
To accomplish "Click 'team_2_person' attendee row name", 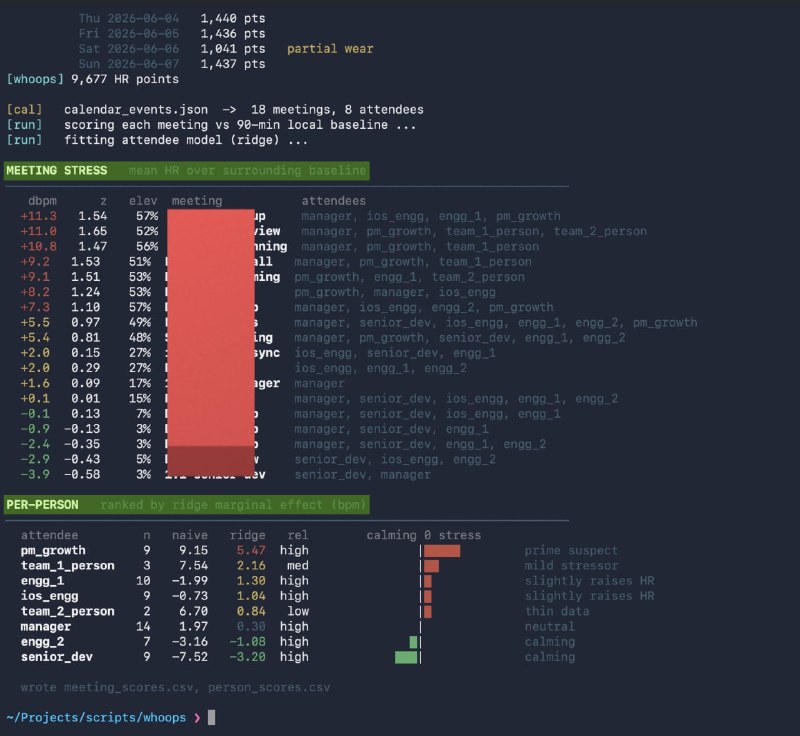I will click(67, 611).
